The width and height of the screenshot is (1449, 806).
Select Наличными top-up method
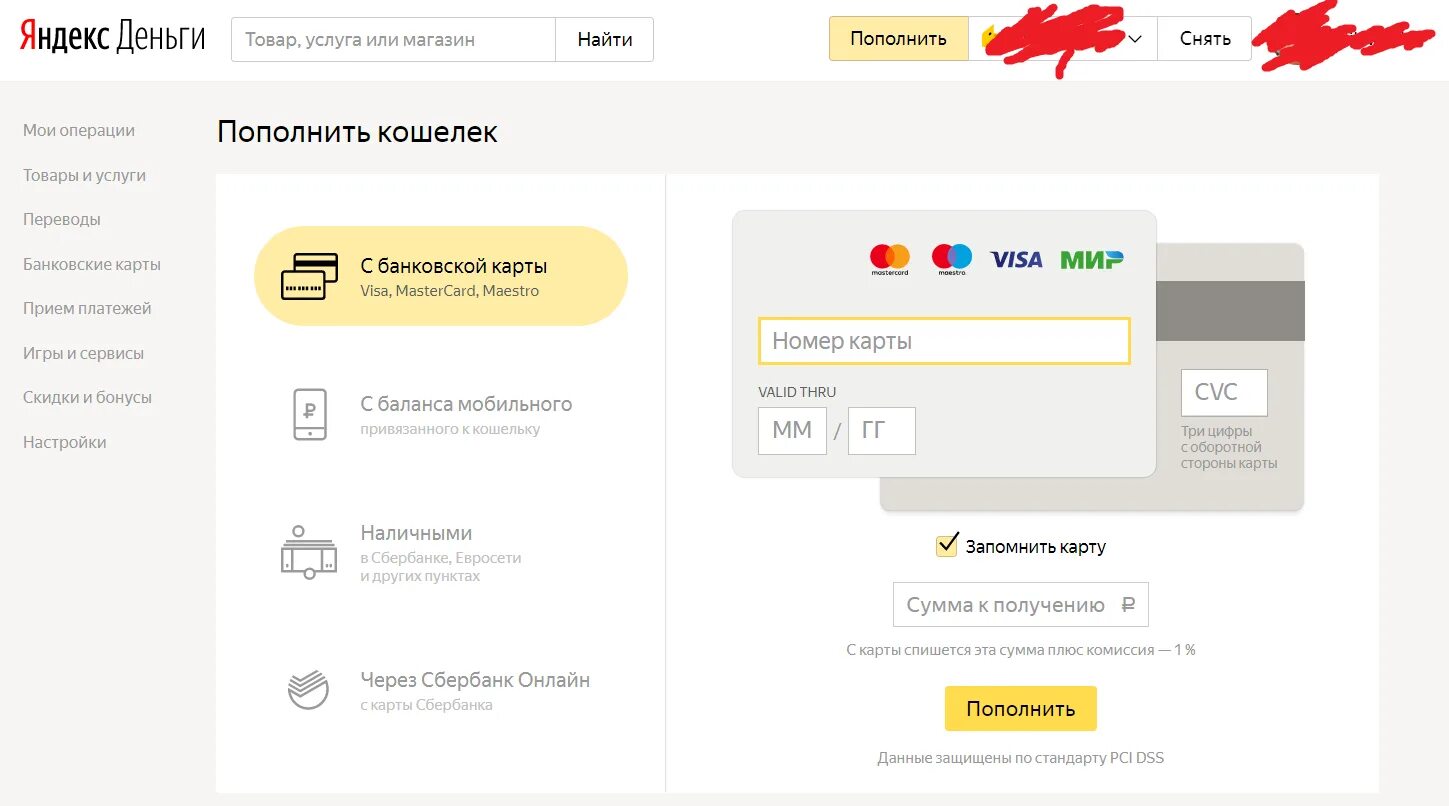(x=441, y=551)
